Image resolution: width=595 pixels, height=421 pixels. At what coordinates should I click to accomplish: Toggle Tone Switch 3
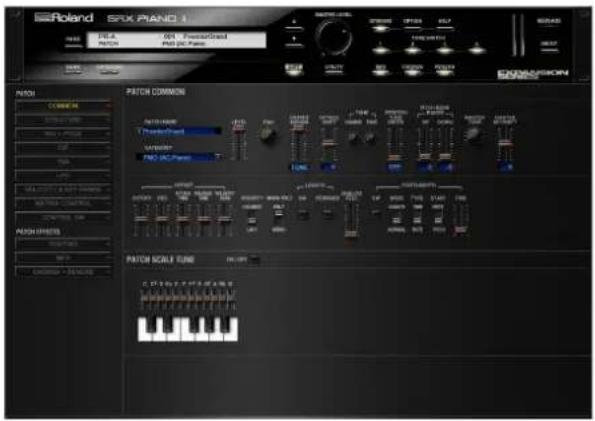(445, 49)
